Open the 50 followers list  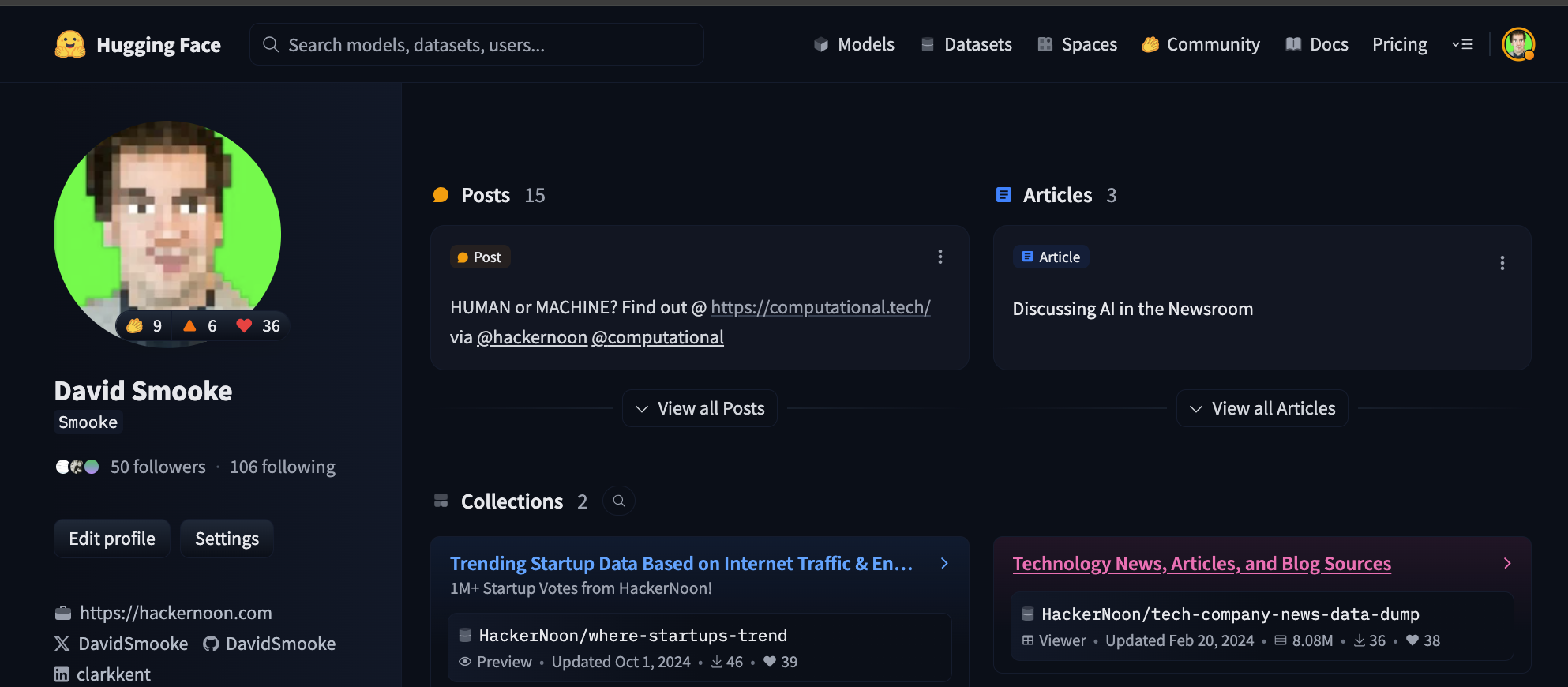[158, 467]
